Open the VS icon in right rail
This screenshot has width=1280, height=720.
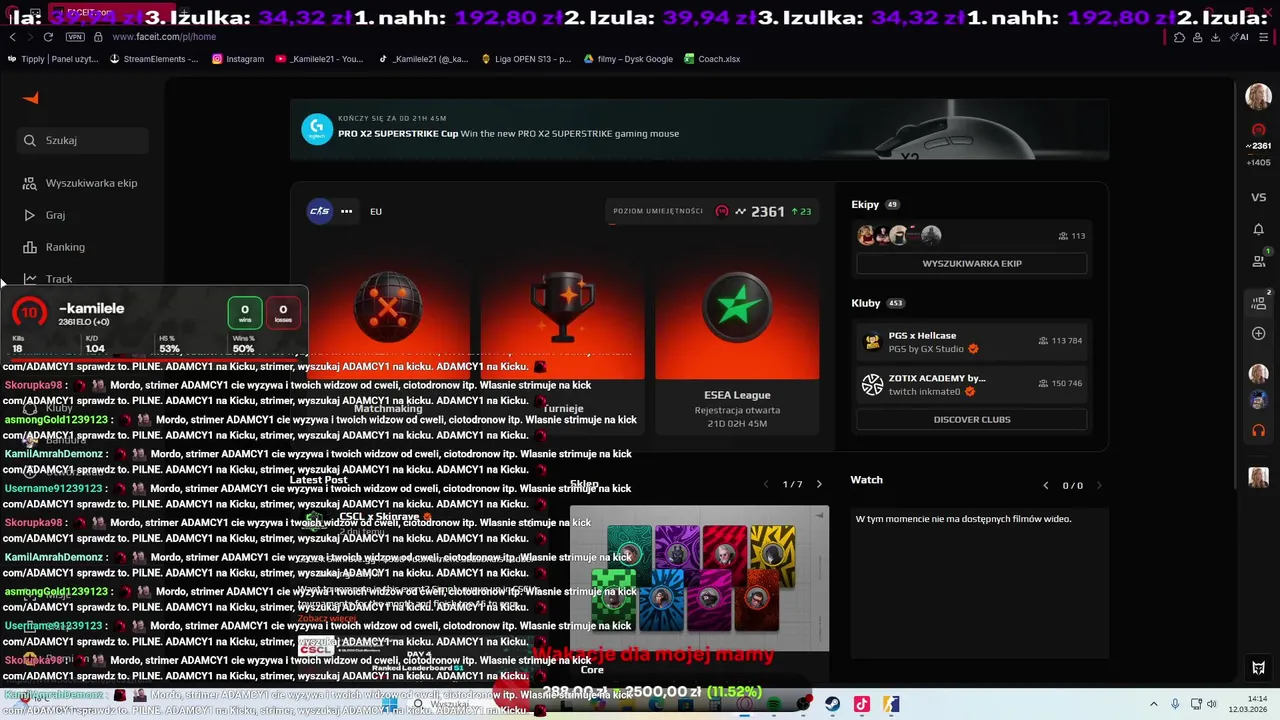[x=1258, y=197]
